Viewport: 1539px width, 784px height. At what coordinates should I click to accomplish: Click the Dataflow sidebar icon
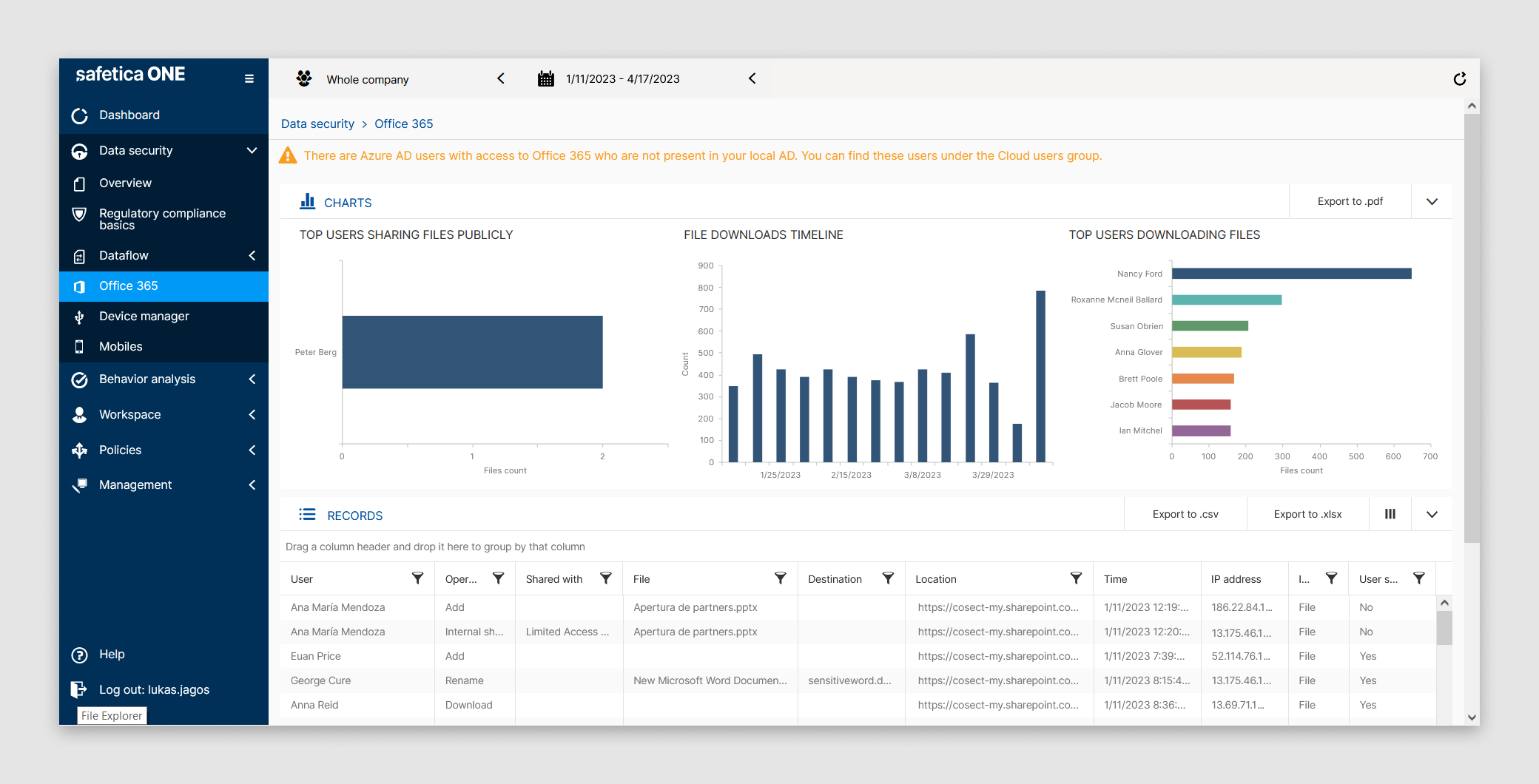[79, 256]
